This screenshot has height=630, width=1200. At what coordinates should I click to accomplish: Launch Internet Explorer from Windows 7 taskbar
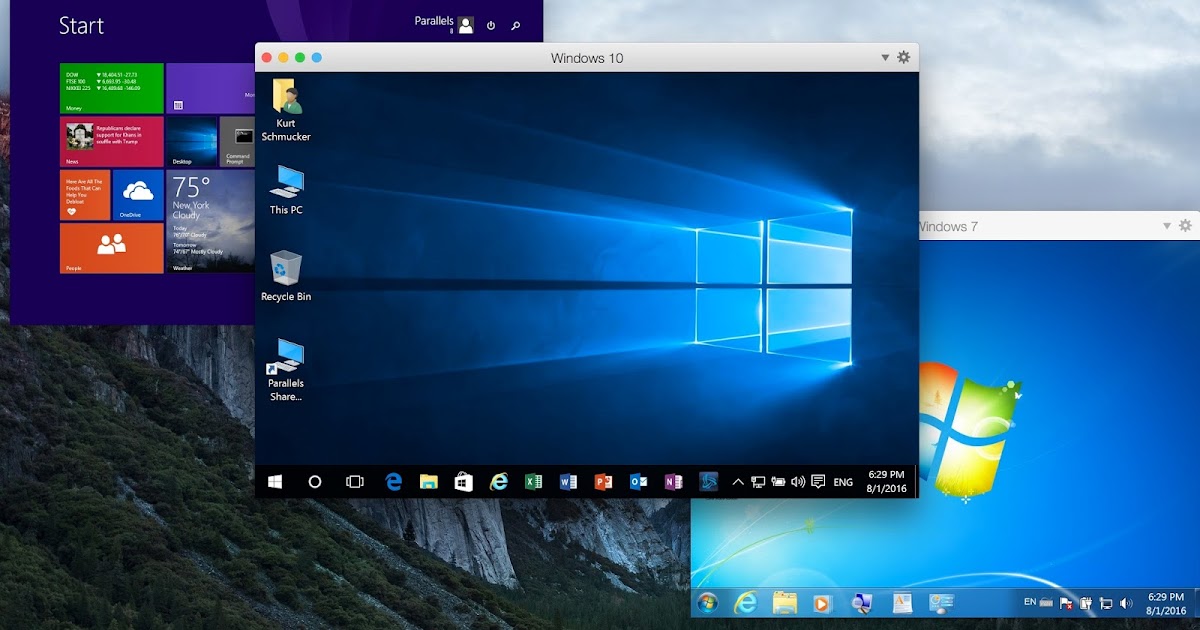[x=745, y=603]
